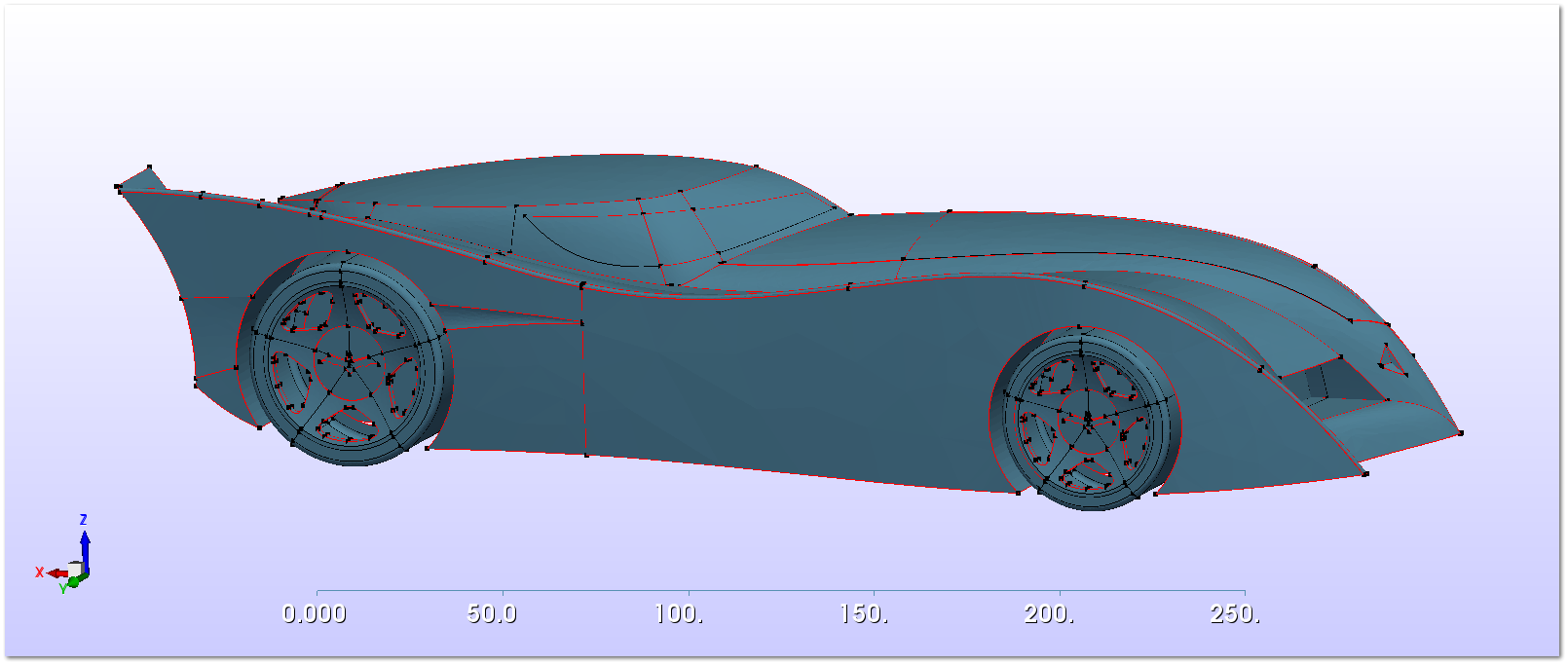This screenshot has height=665, width=1568.
Task: Click the red X axis arrow on triad
Action: pyautogui.click(x=56, y=573)
